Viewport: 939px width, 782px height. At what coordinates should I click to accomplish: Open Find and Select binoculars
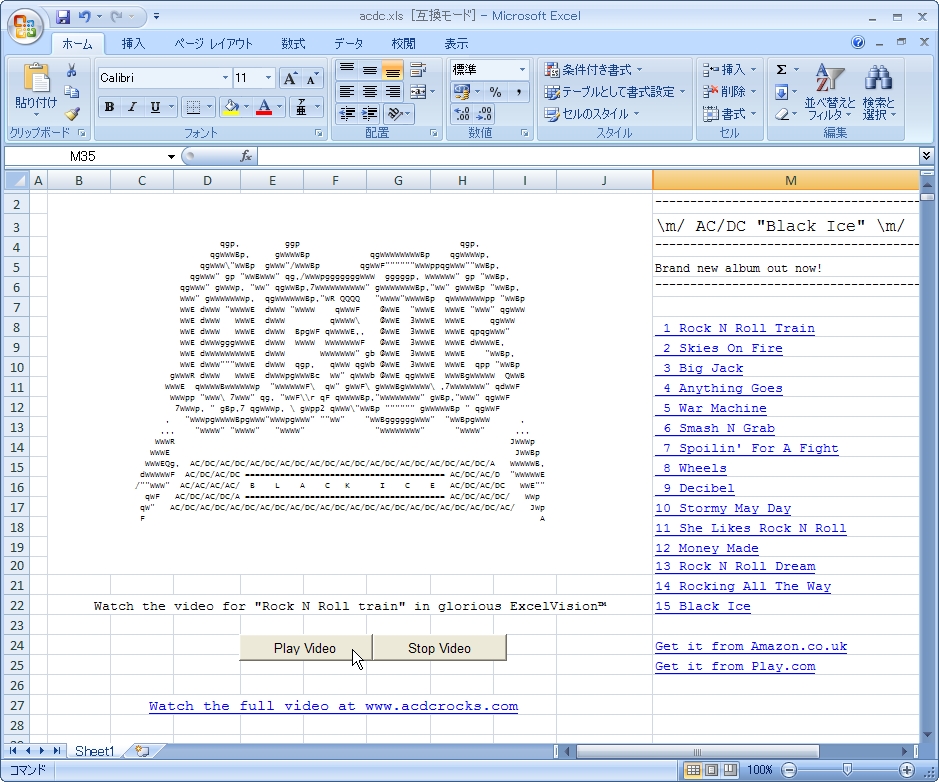coord(879,91)
